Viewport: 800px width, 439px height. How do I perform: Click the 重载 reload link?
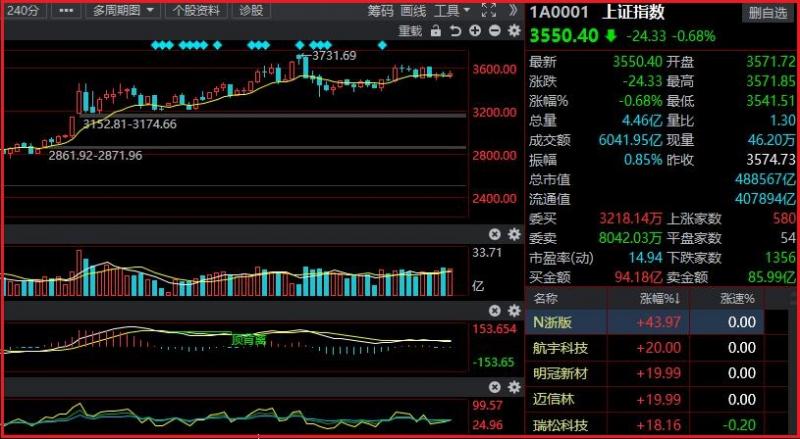click(410, 31)
